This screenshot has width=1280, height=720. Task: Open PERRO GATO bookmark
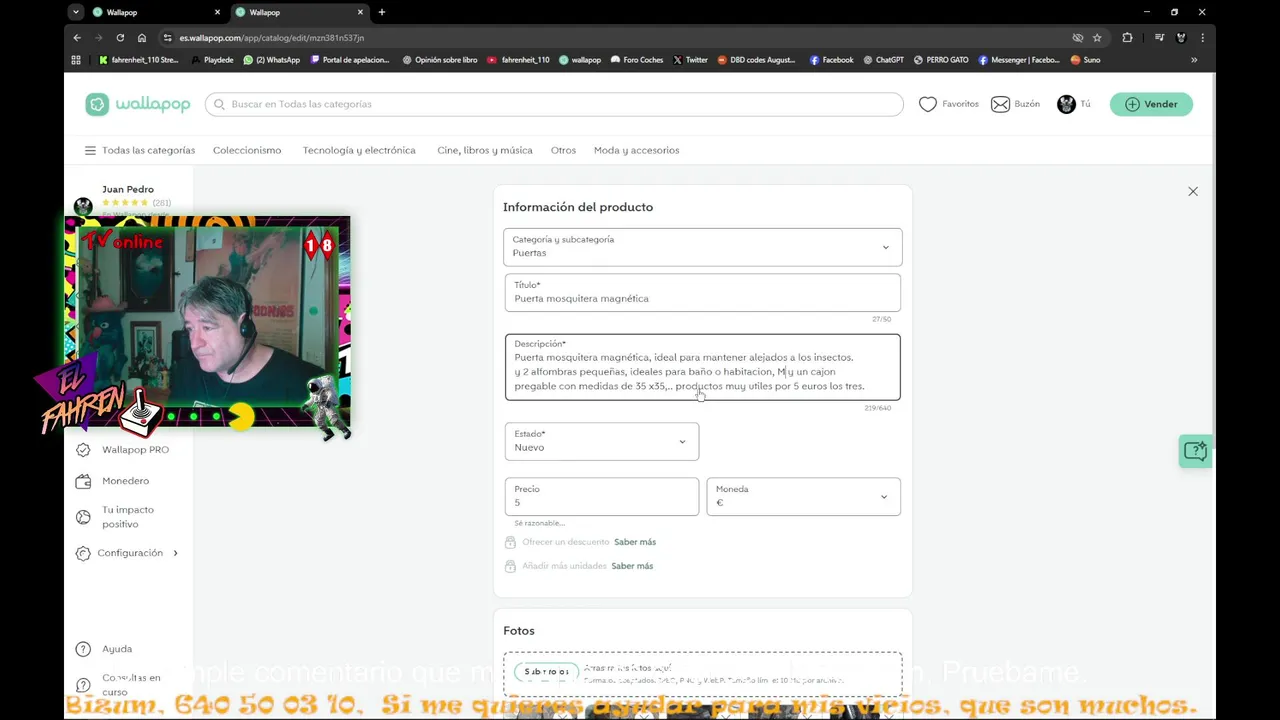click(x=941, y=60)
